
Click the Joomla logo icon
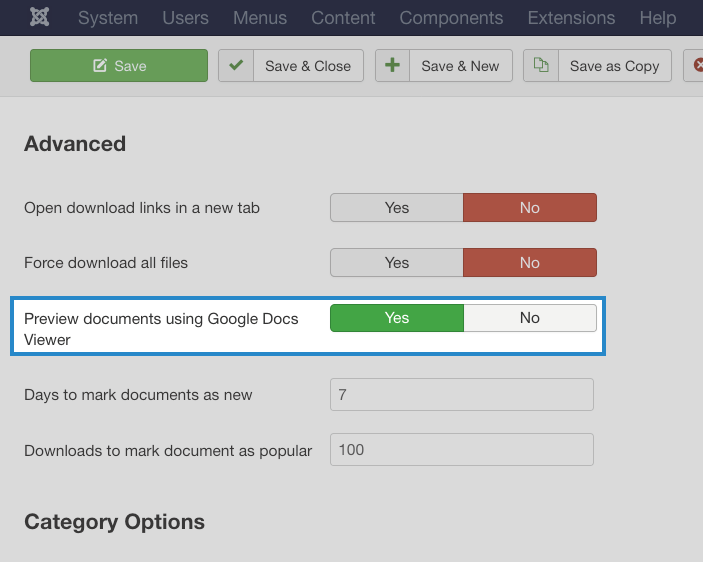[x=39, y=17]
